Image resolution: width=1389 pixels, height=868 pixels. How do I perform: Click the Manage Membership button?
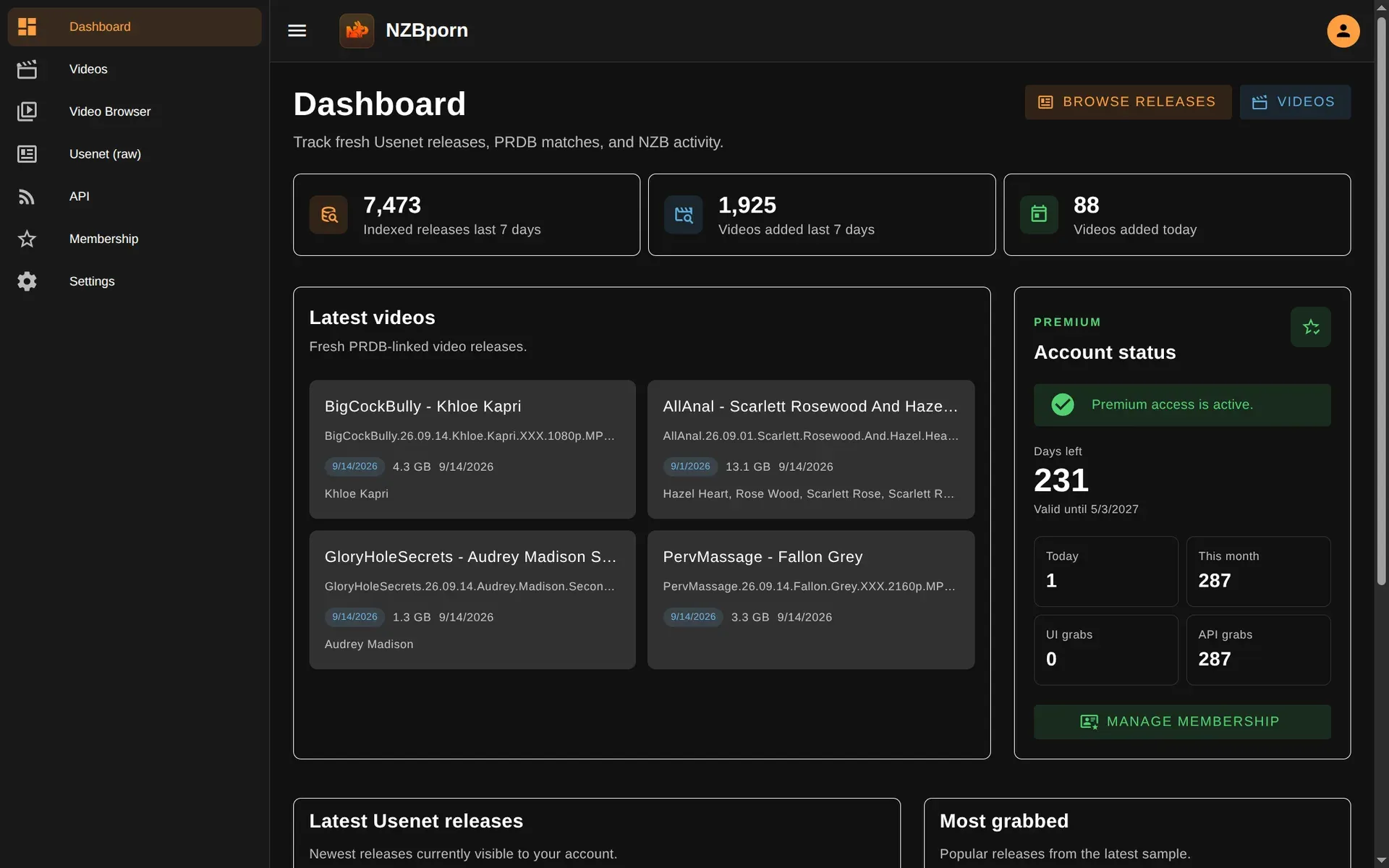(1181, 722)
